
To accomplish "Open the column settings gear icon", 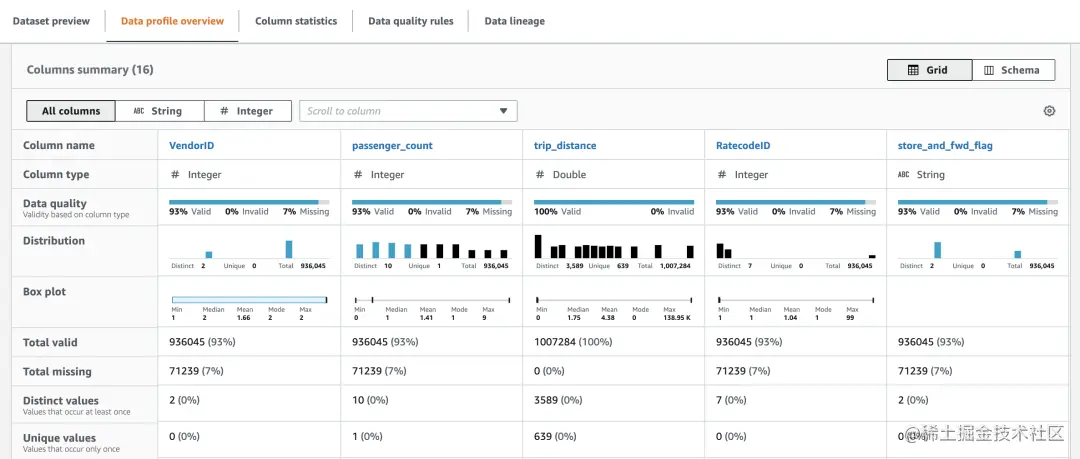I will [x=1049, y=111].
